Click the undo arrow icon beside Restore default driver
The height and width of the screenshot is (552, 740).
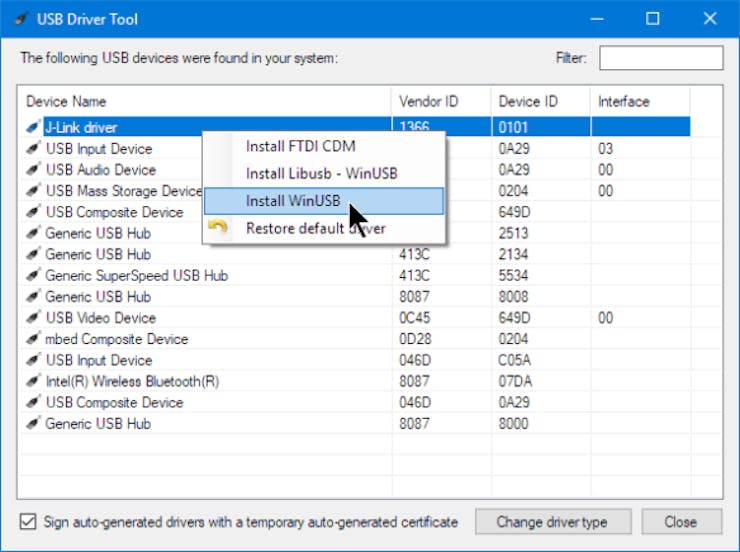point(217,228)
